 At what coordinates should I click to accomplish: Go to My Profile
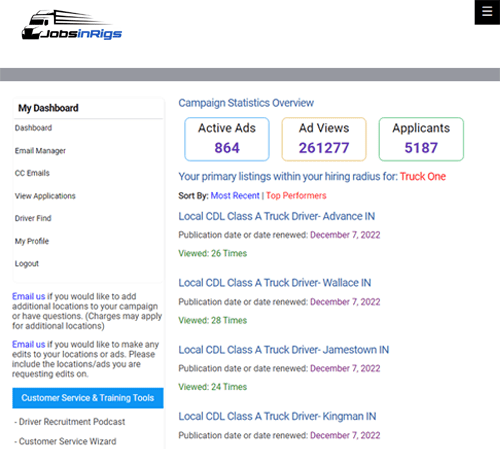(32, 241)
